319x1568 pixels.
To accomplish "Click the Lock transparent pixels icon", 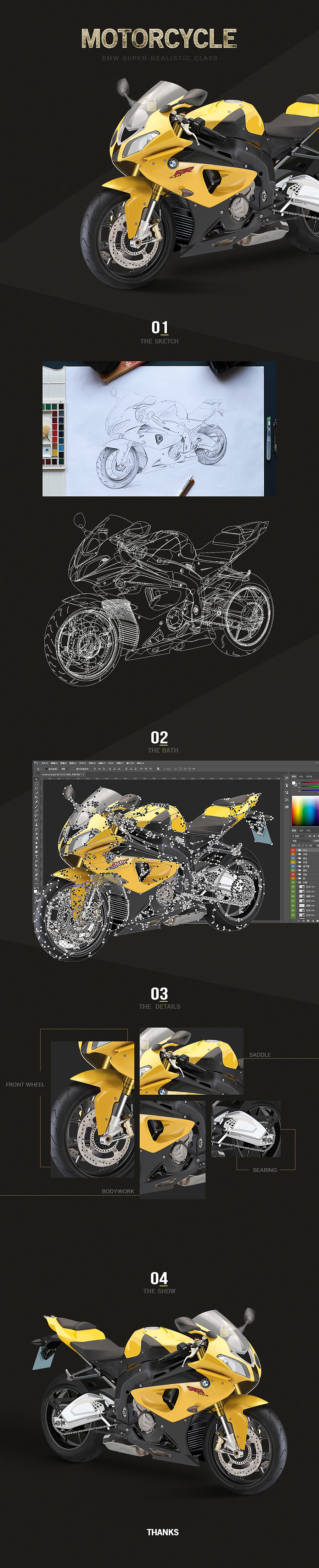I will click(x=299, y=846).
